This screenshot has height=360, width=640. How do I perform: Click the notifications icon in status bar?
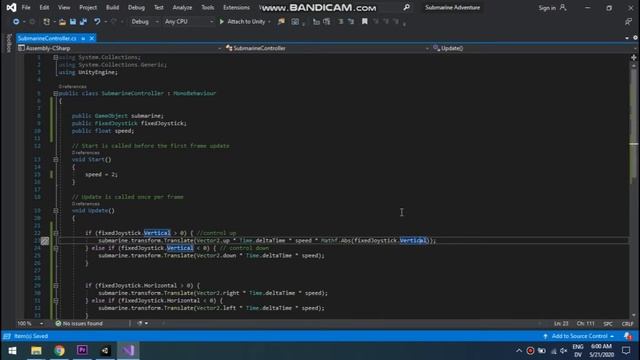pyautogui.click(x=628, y=336)
